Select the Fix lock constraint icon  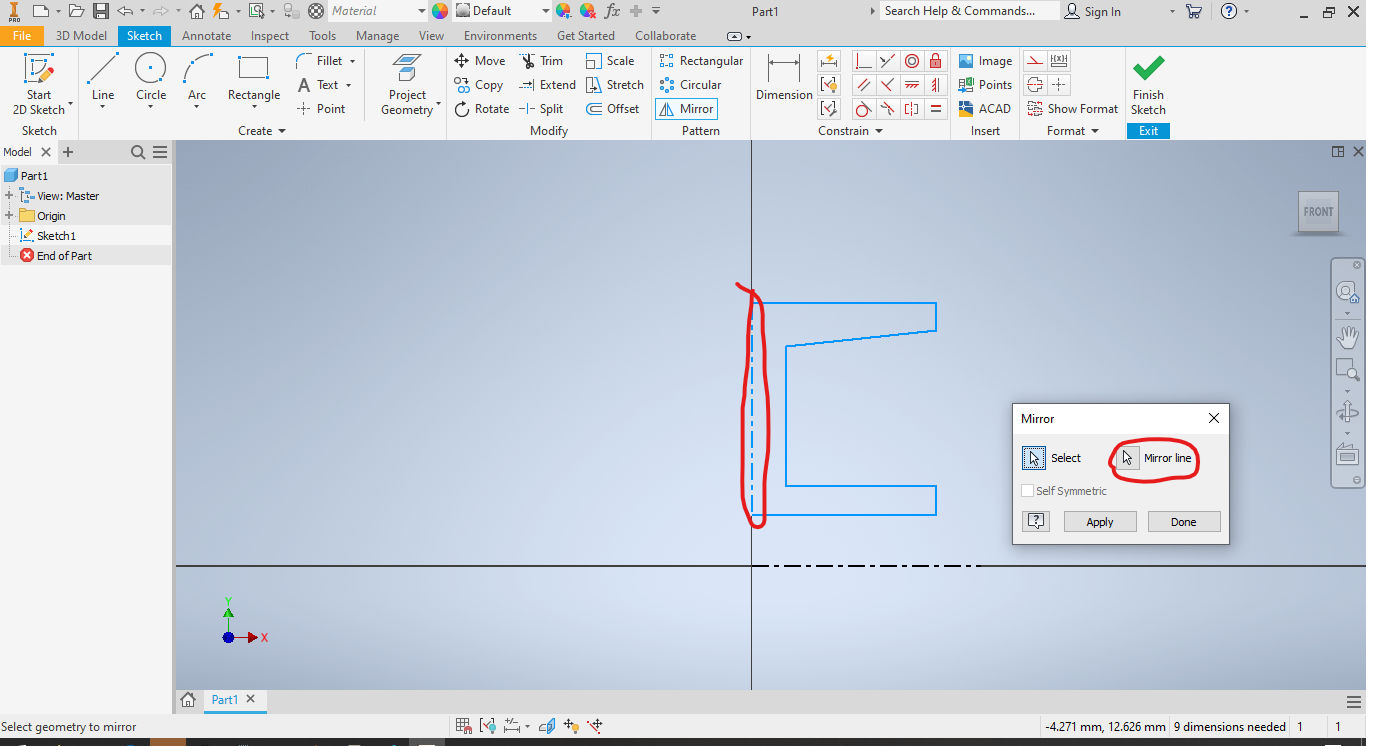pos(935,61)
